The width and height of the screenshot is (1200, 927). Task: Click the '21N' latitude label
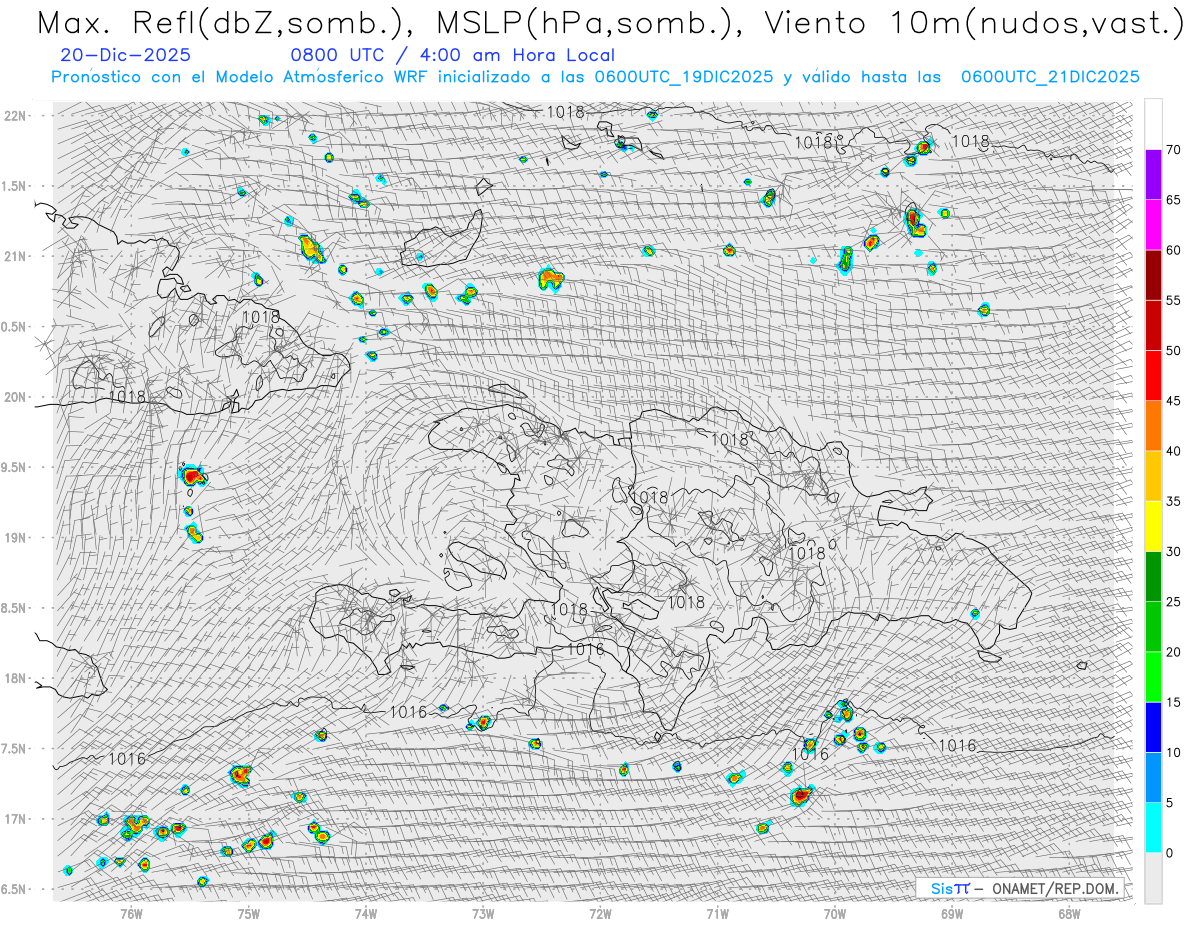[x=16, y=256]
